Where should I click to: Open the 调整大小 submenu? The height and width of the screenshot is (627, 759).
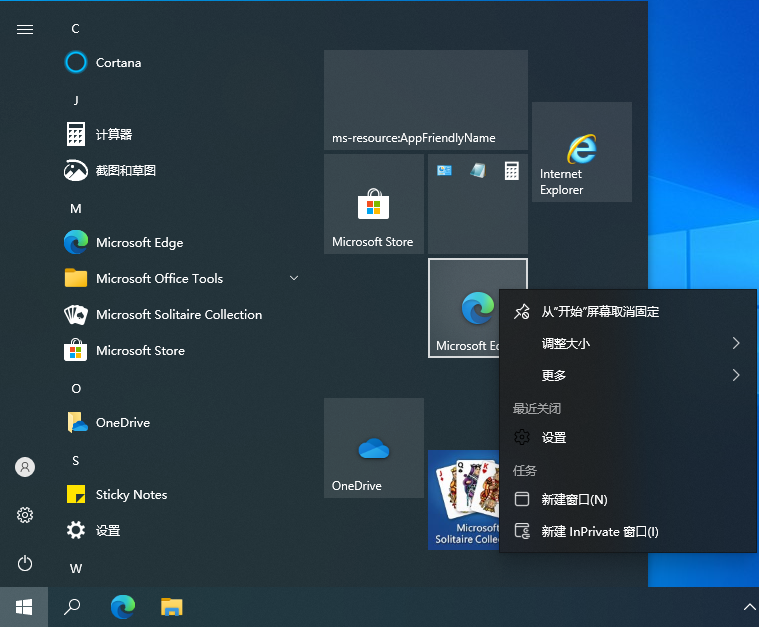tap(628, 343)
